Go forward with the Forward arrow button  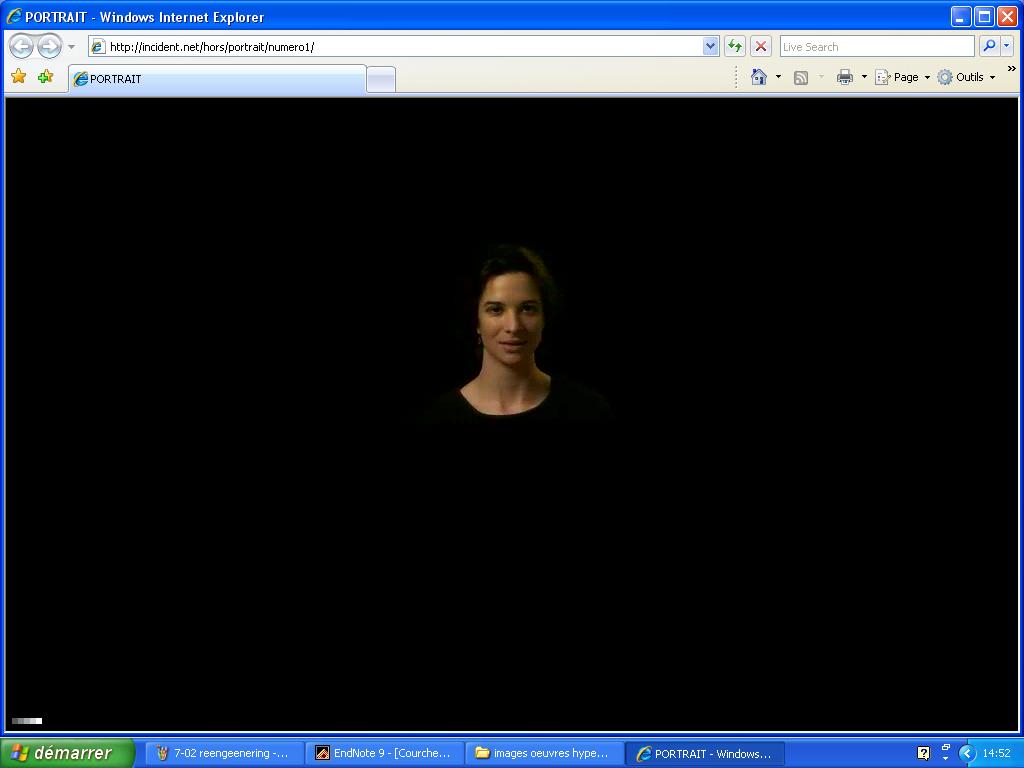click(x=49, y=46)
